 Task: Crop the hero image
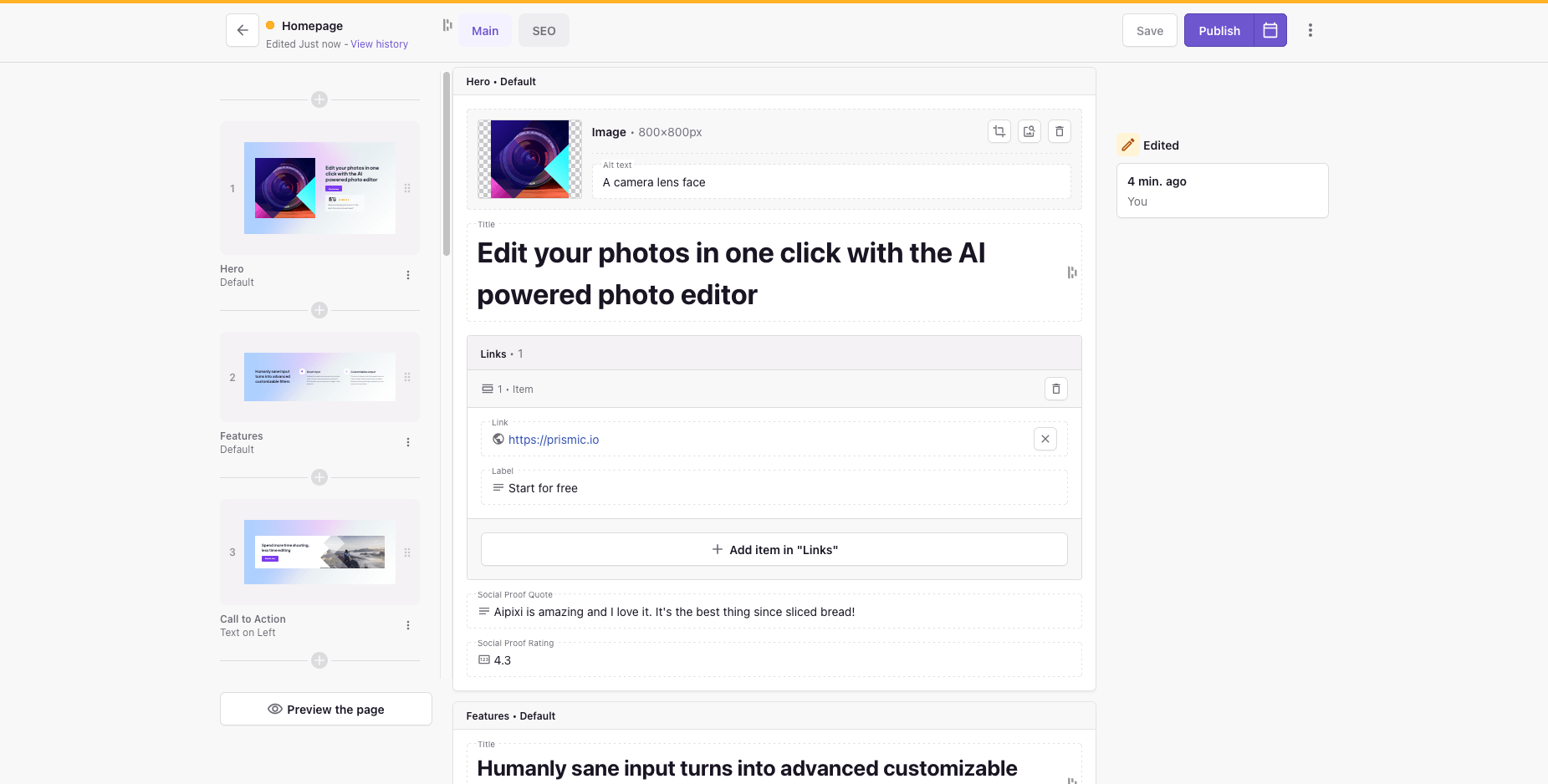click(x=999, y=131)
